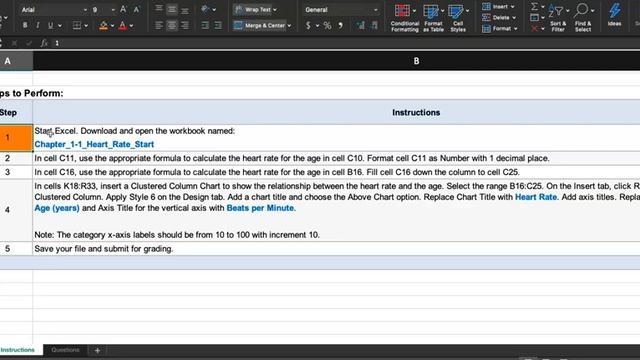Click Decrease Decimal icon
This screenshot has width=640, height=360.
(374, 26)
